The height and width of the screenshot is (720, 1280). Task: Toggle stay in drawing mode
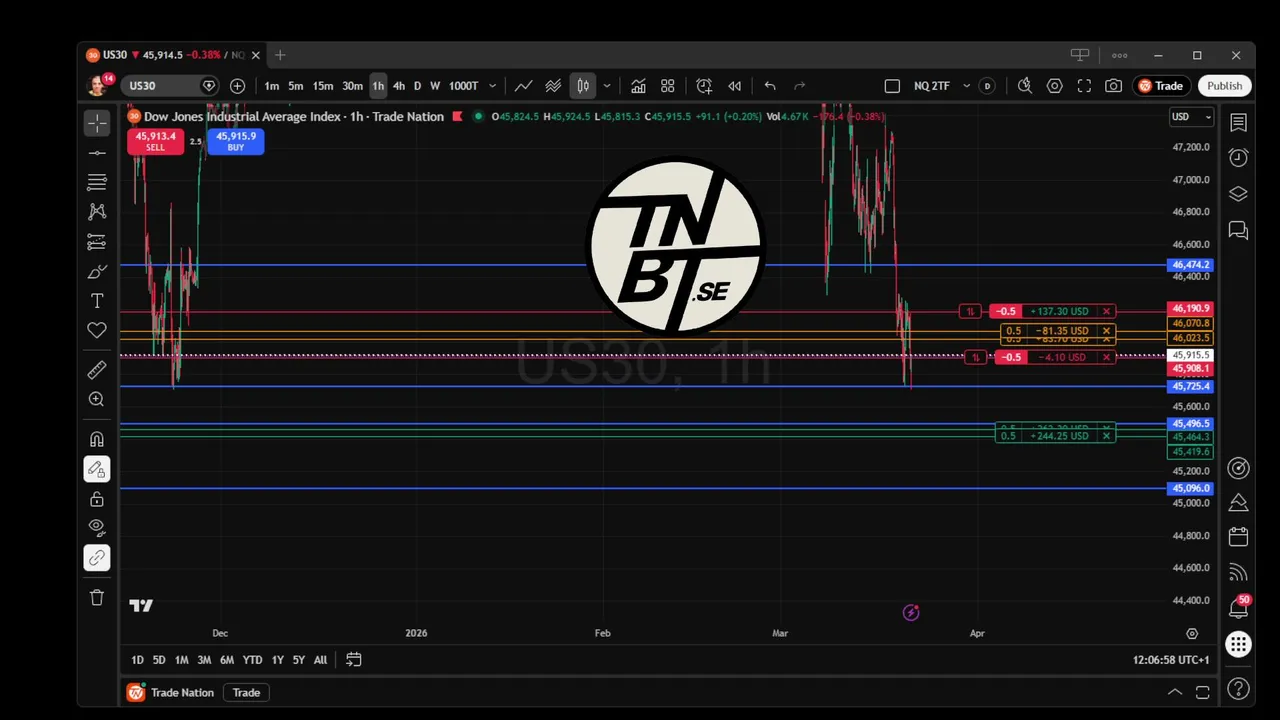point(97,469)
